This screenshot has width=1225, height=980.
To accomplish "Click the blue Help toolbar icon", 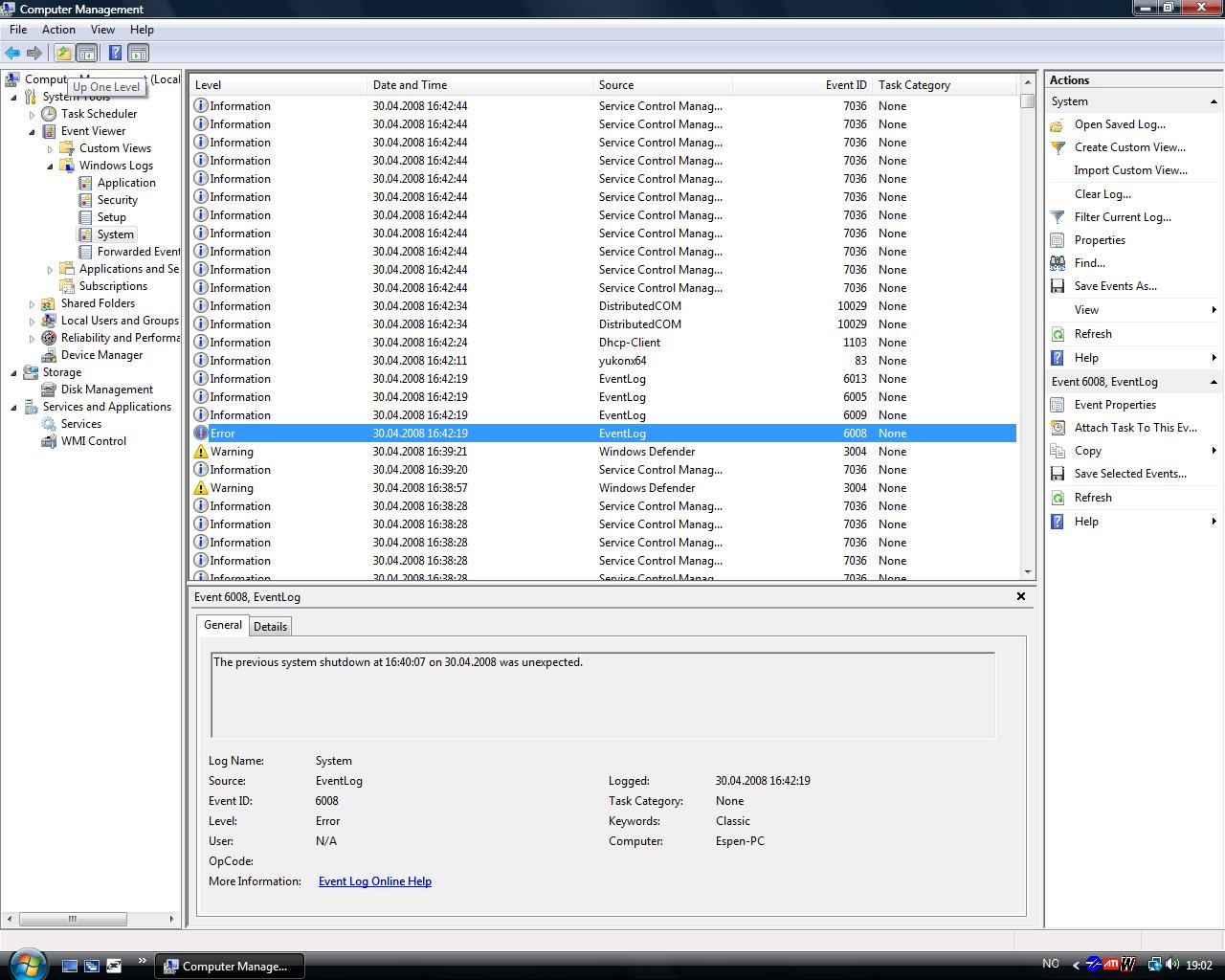I will [x=115, y=53].
